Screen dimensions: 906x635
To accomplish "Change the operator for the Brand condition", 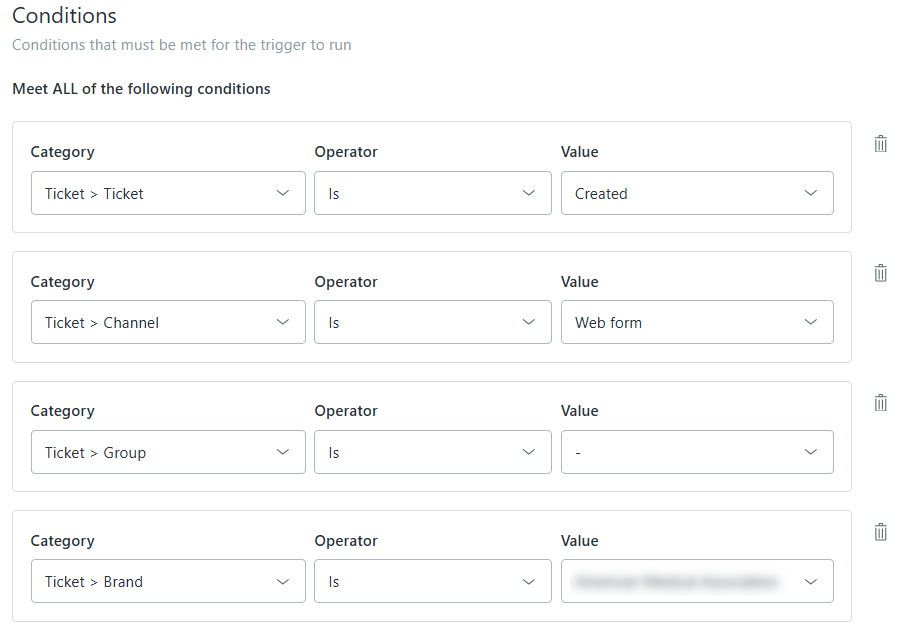I will (x=432, y=582).
